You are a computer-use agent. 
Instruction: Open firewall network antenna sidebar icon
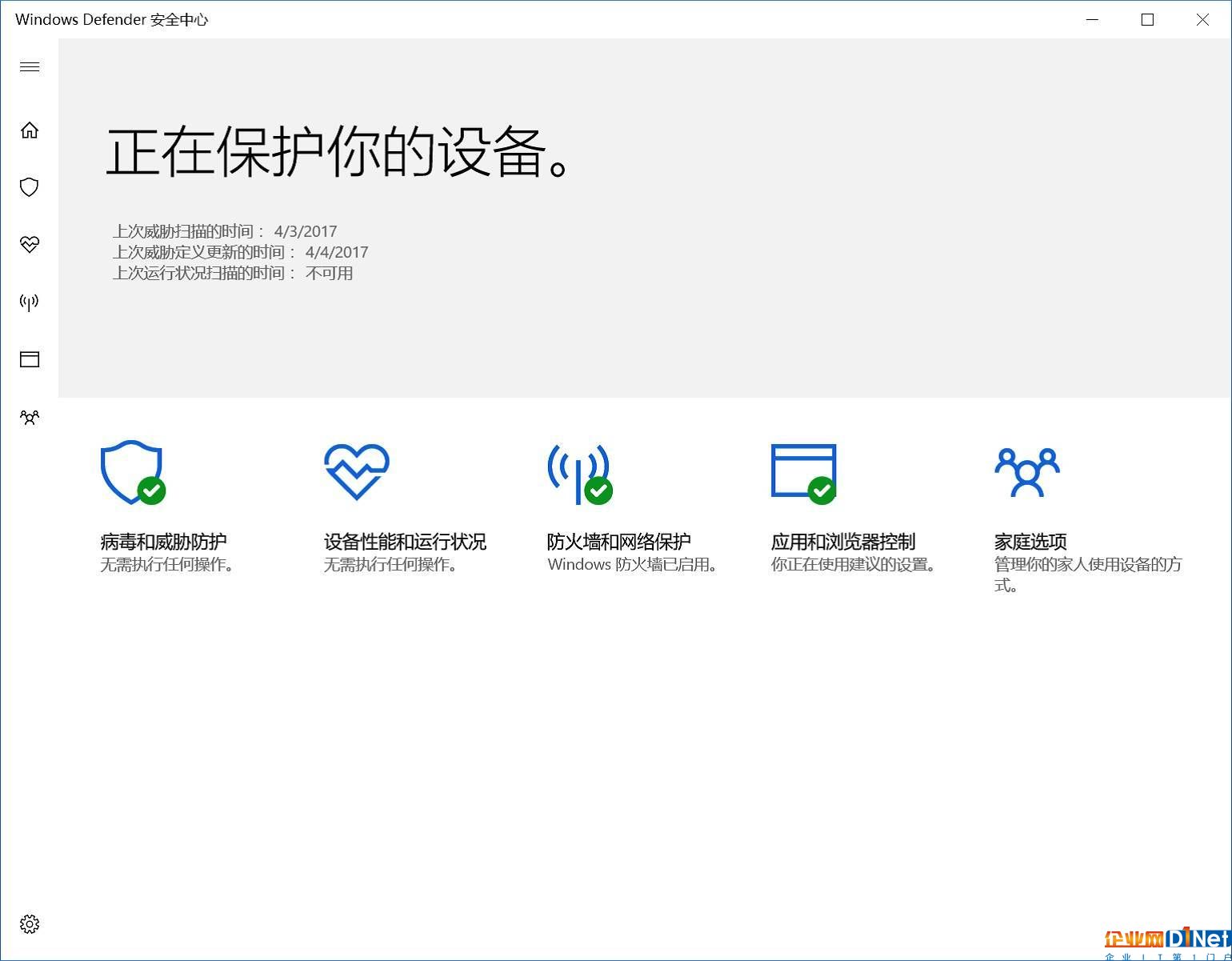[30, 302]
